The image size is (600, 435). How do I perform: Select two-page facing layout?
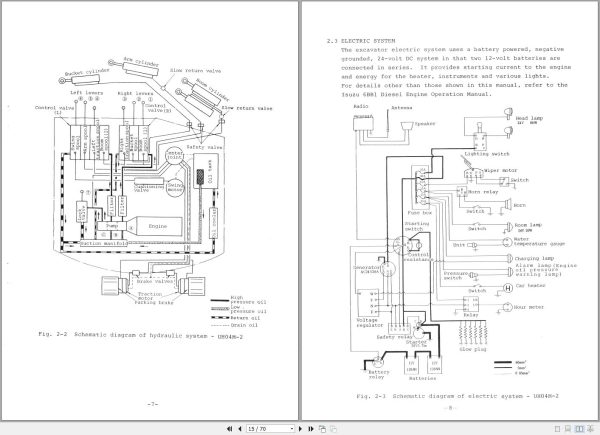[579, 429]
